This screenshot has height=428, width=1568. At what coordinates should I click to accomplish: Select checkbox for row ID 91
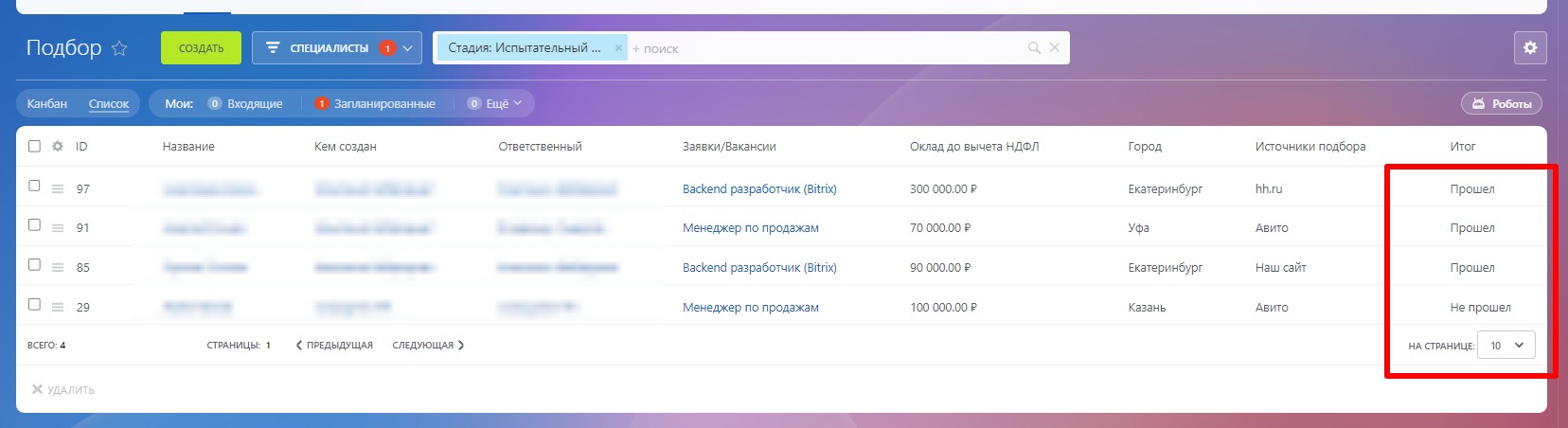(34, 225)
